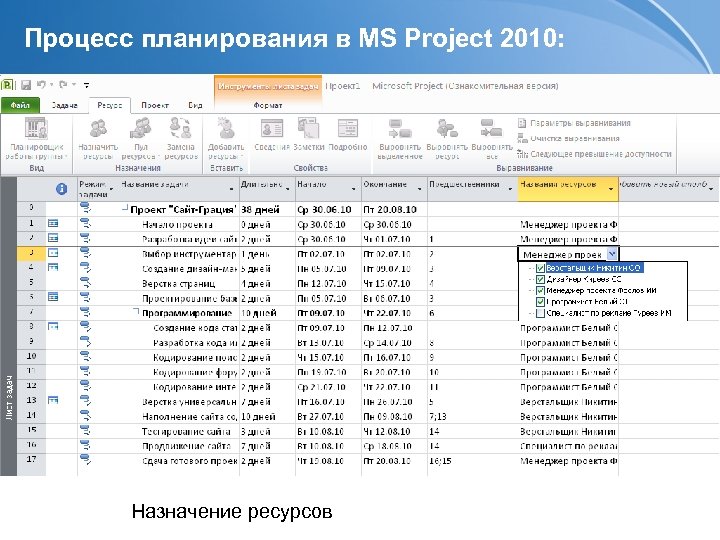720x540 pixels.
Task: Select row 3 header number
Action: point(31,254)
